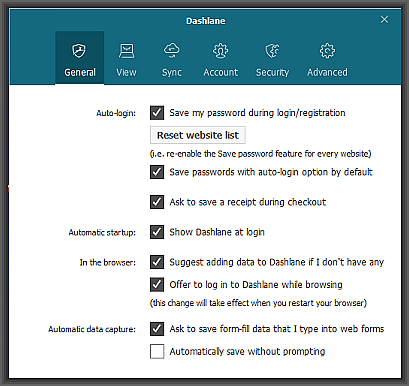Click the Automatic data capture: label

coord(92,329)
